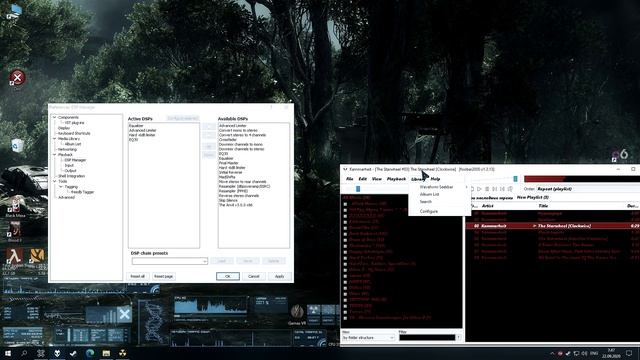Show hidden system tray icons
Screen dimensions: 640x360
click(x=552, y=353)
